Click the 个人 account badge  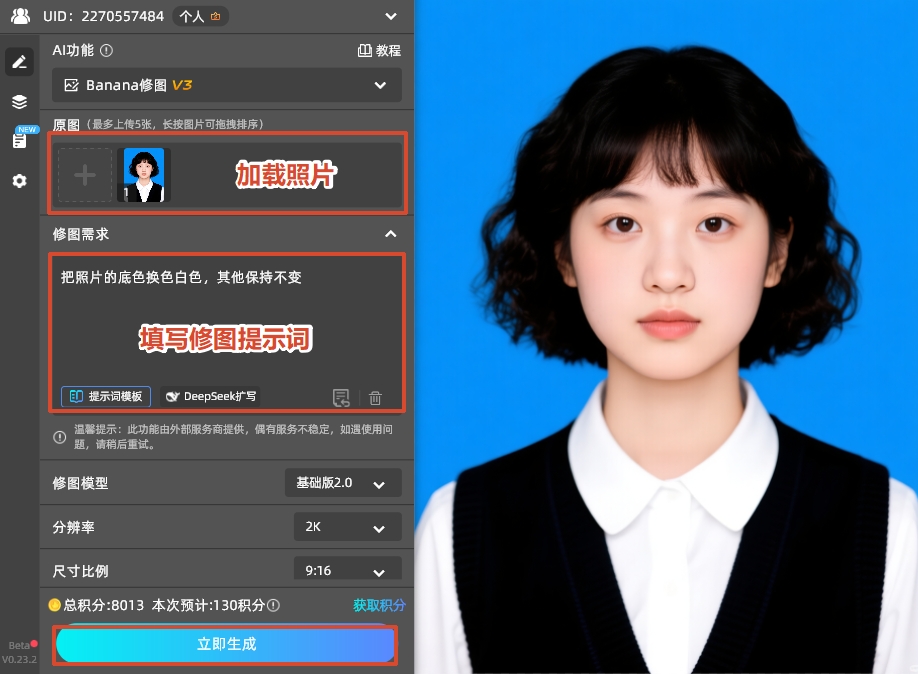(198, 15)
